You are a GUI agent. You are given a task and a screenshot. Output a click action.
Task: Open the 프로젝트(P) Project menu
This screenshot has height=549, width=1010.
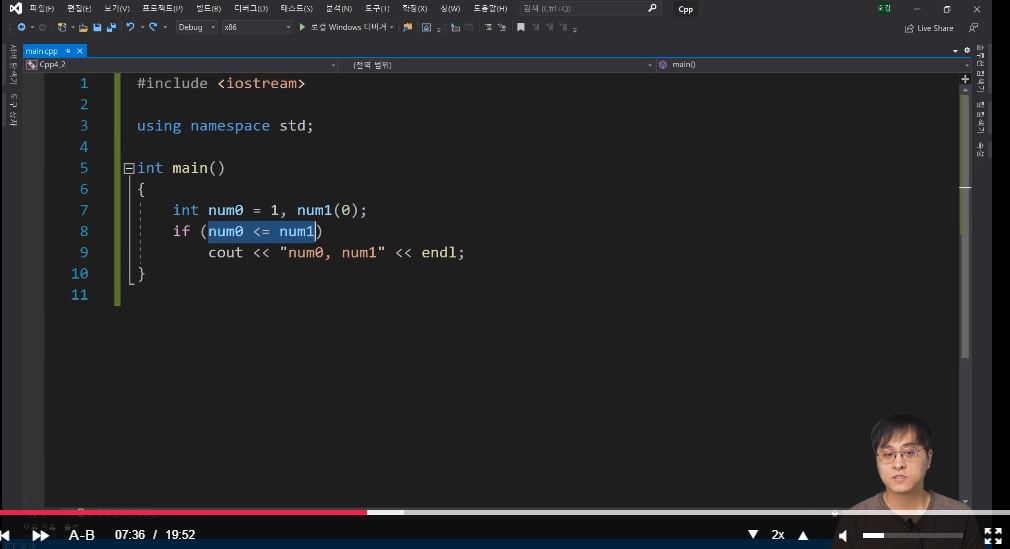pos(162,8)
